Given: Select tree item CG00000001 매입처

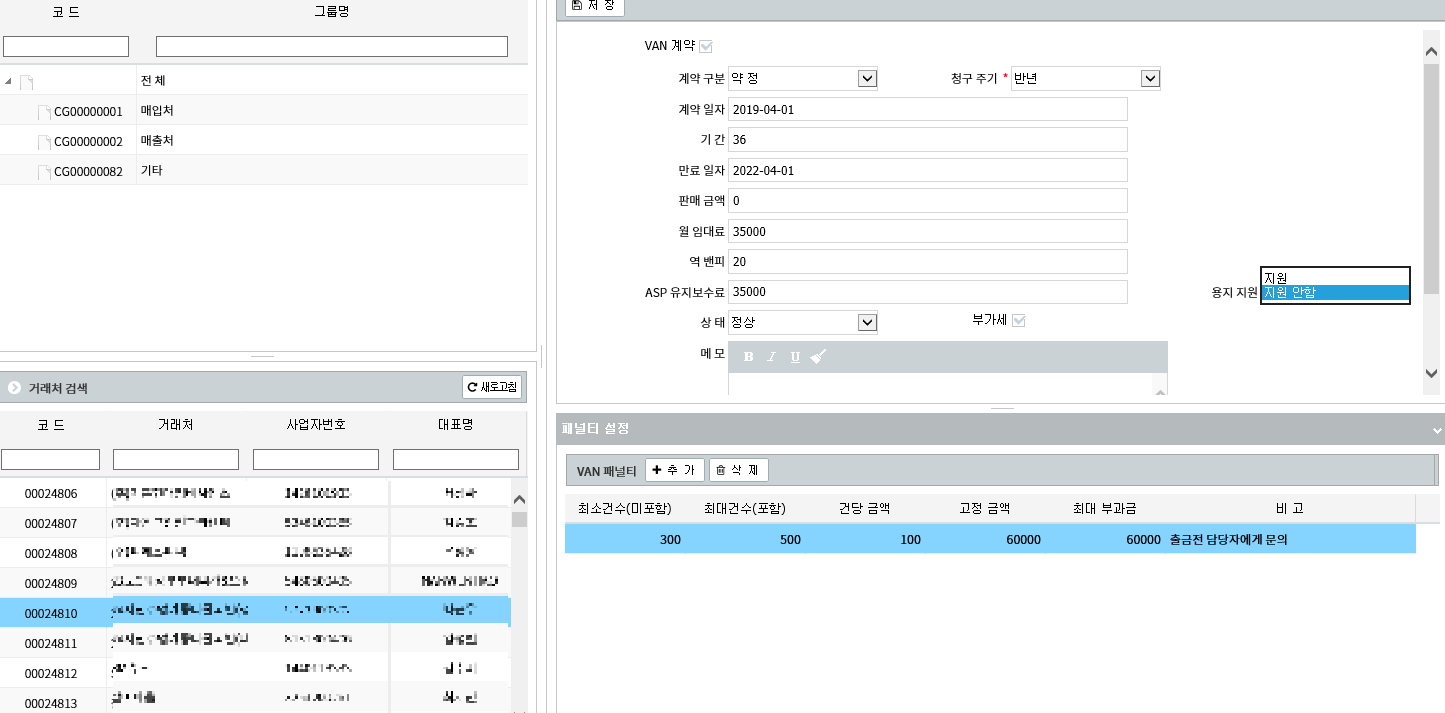Looking at the screenshot, I should [x=264, y=110].
